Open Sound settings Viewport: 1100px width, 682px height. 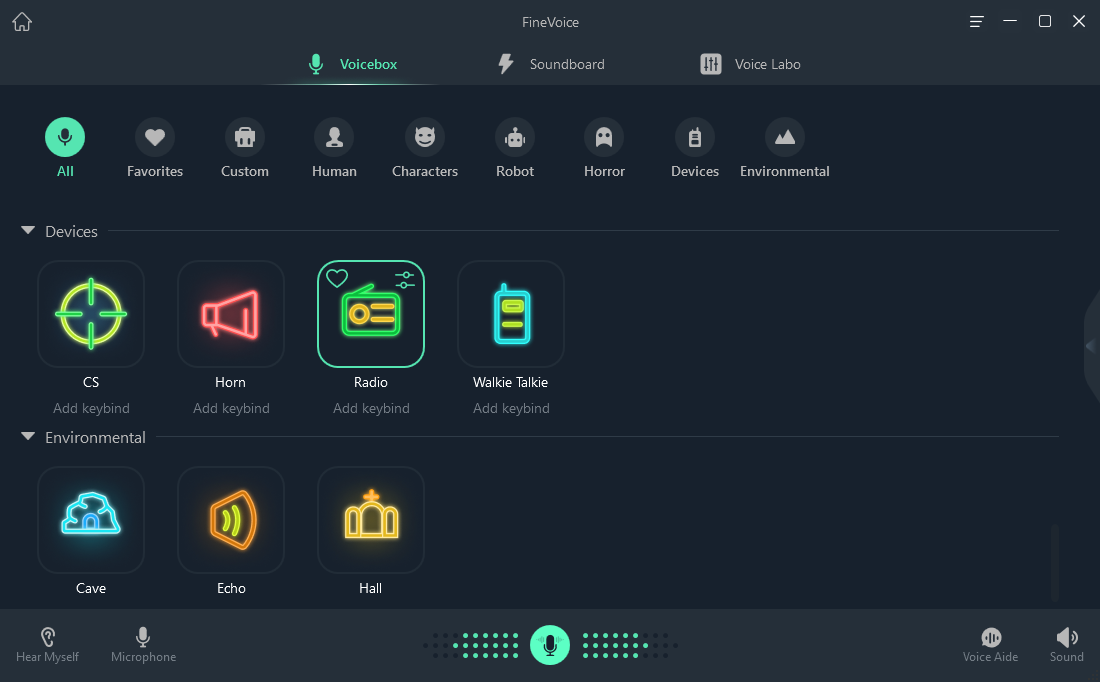point(1066,645)
